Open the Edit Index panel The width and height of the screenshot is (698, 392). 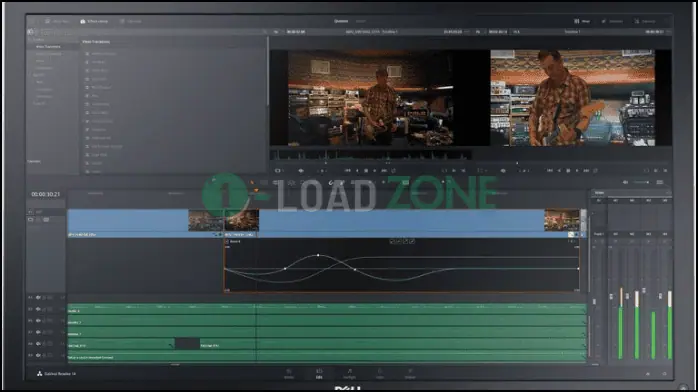(131, 21)
